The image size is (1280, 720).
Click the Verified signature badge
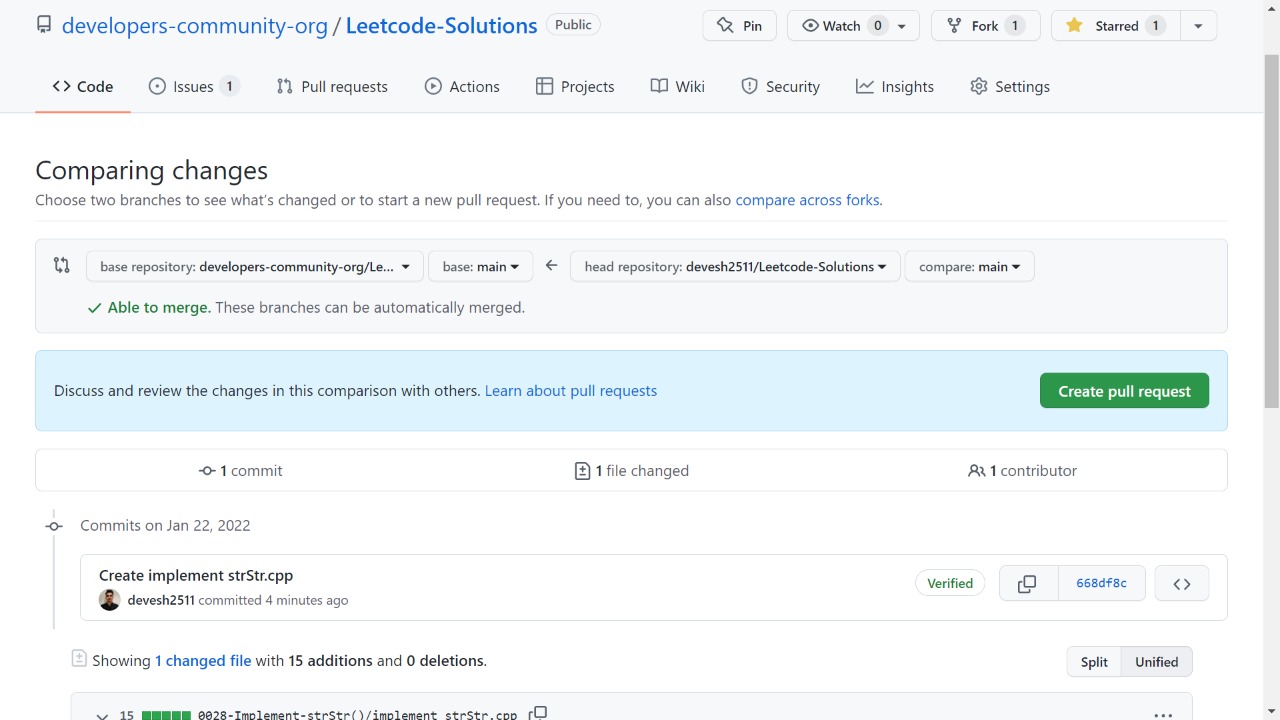coord(950,583)
